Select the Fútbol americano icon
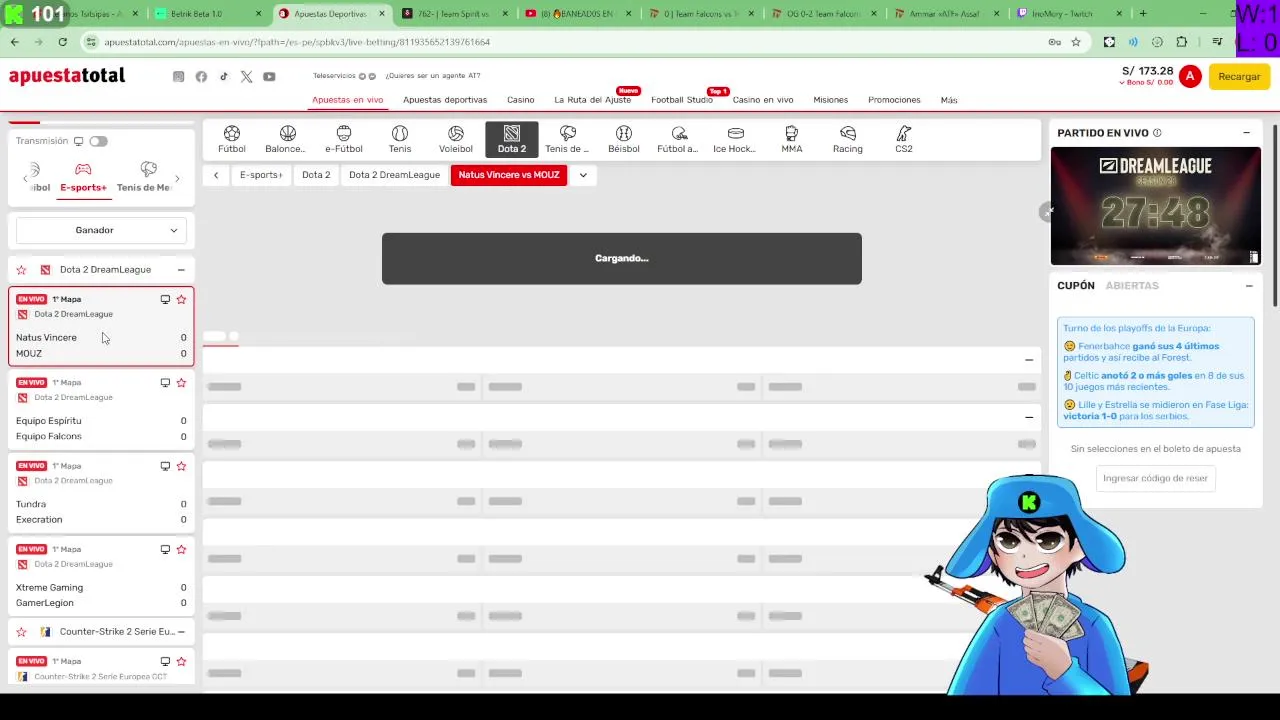Viewport: 1280px width, 720px height. [679, 139]
